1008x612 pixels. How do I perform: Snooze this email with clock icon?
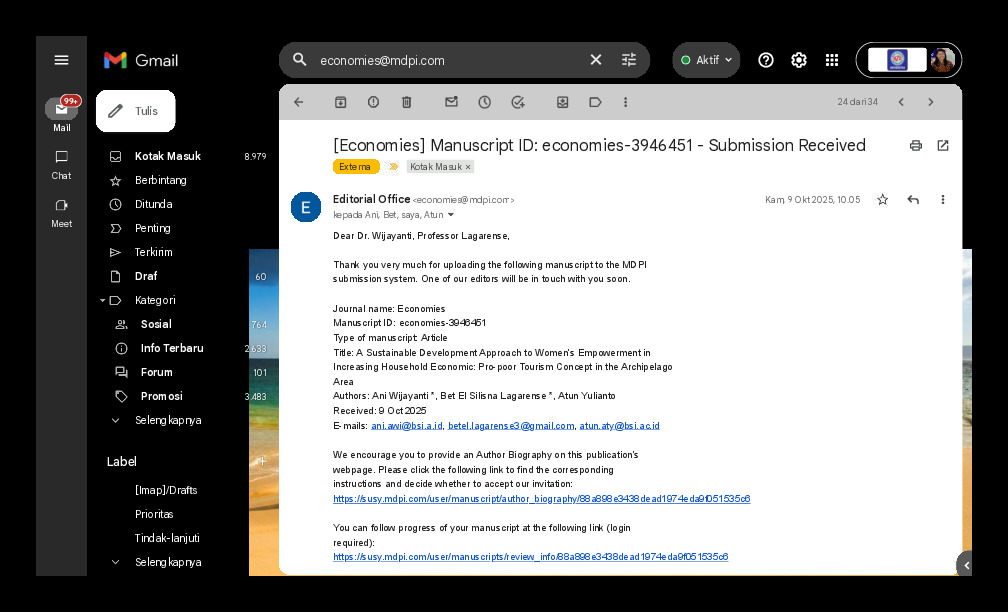[485, 102]
